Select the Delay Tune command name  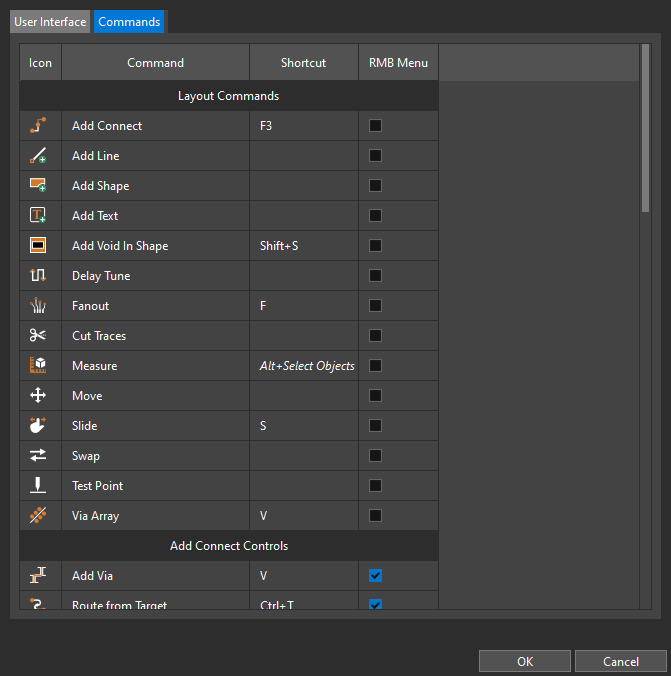click(101, 276)
